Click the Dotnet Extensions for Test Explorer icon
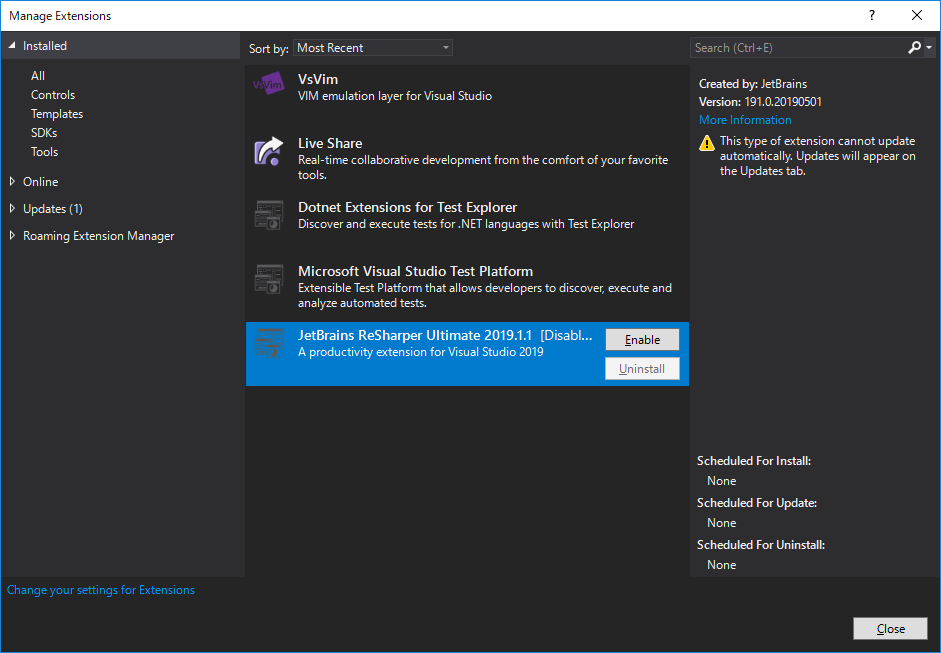 pos(268,215)
